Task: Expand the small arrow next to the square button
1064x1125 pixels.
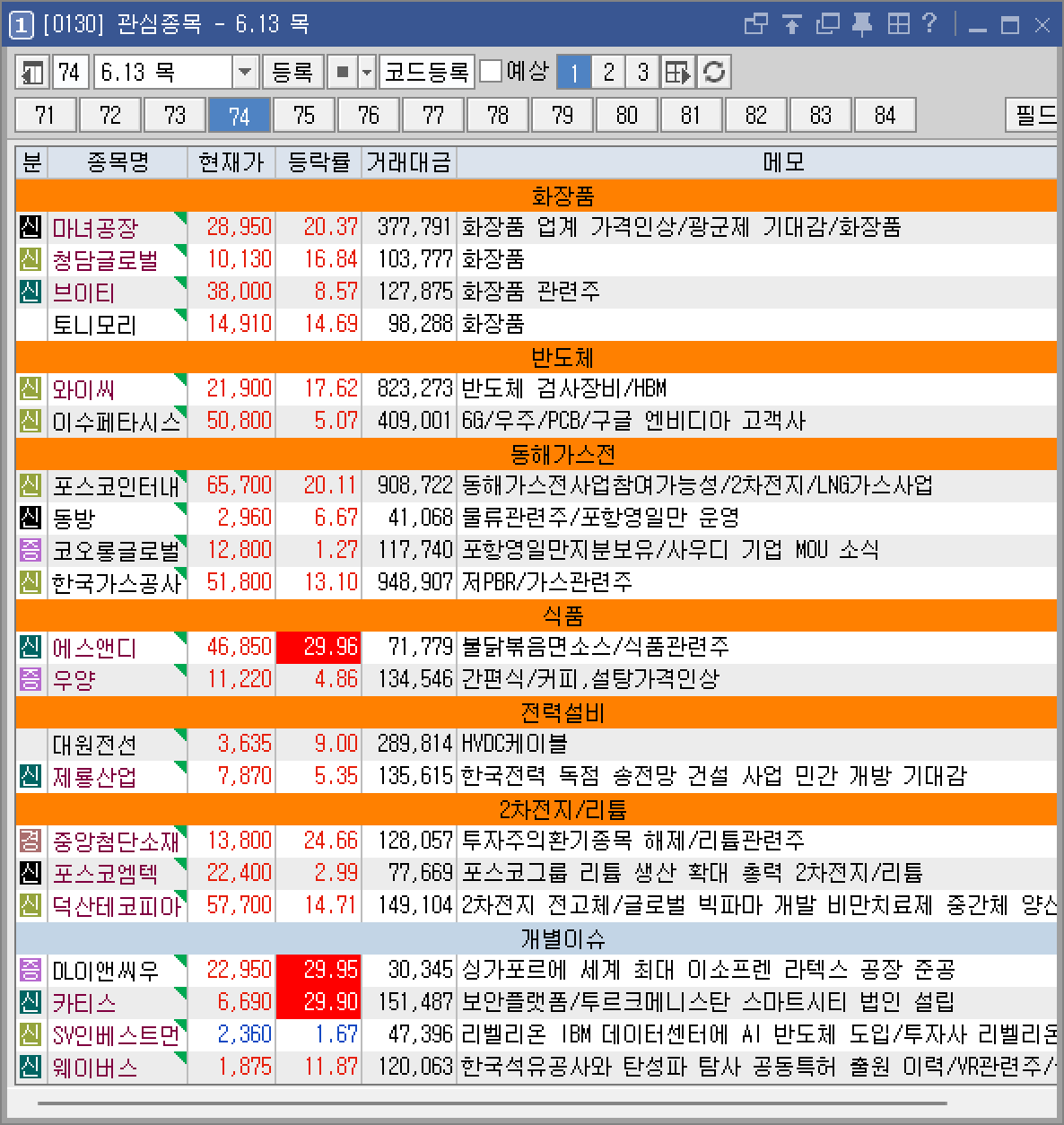Action: 367,72
